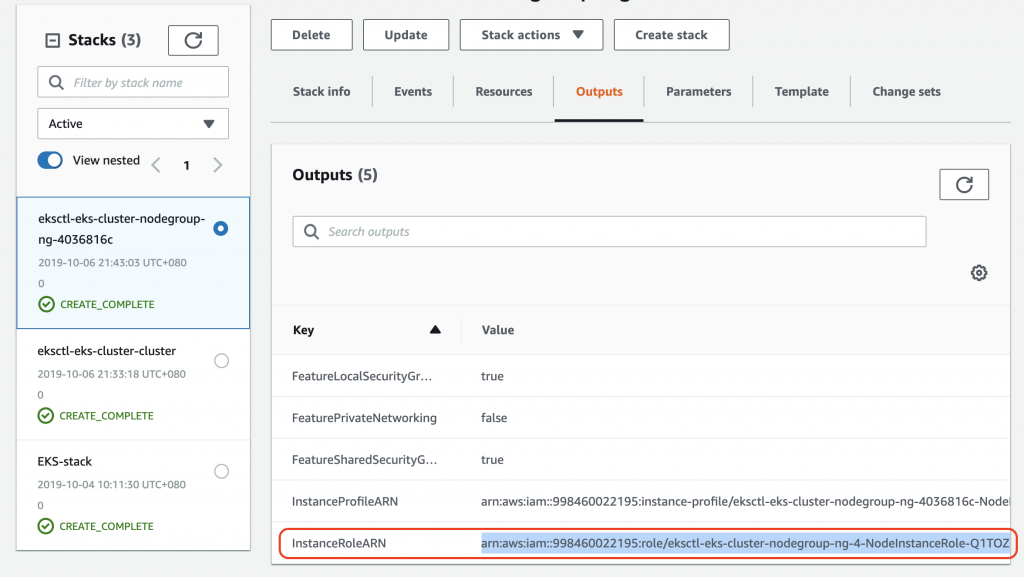The height and width of the screenshot is (577, 1024).
Task: Go to the next stacks page
Action: point(217,165)
